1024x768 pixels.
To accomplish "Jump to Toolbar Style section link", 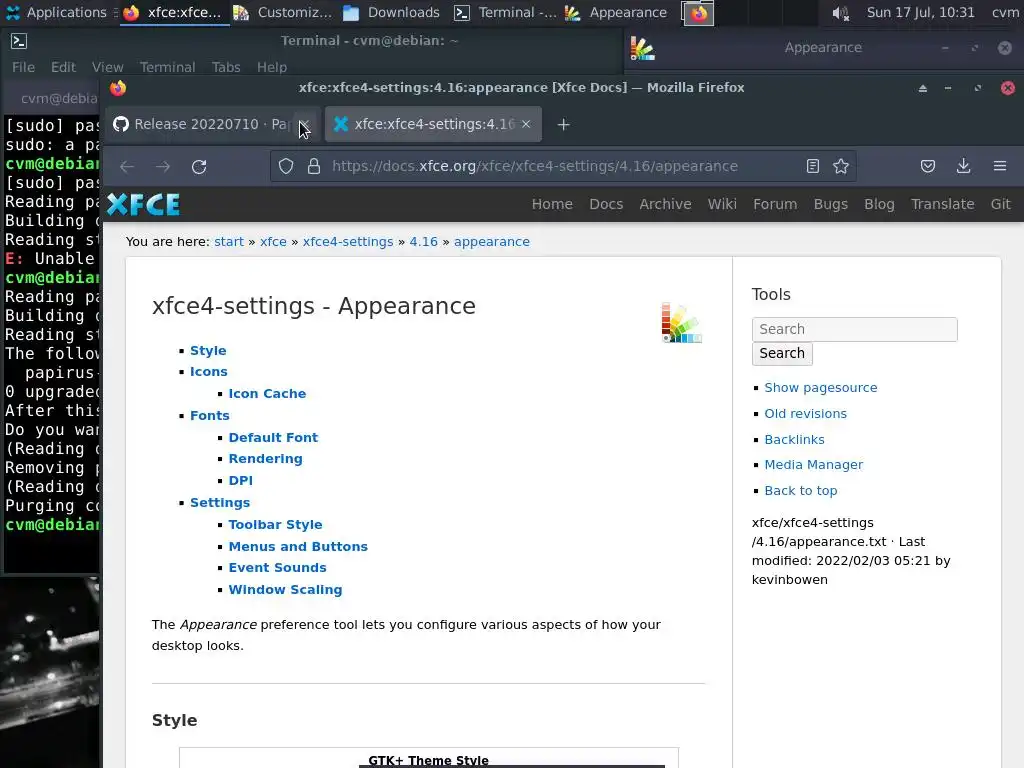I will point(275,525).
